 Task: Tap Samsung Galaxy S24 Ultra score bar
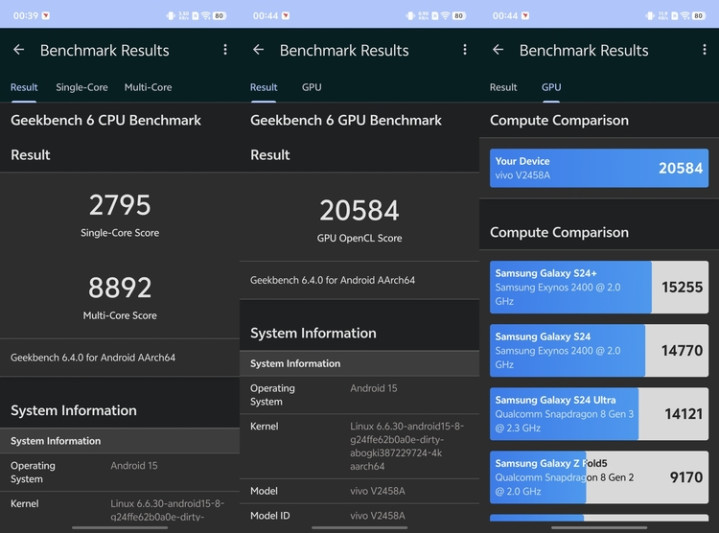click(599, 413)
